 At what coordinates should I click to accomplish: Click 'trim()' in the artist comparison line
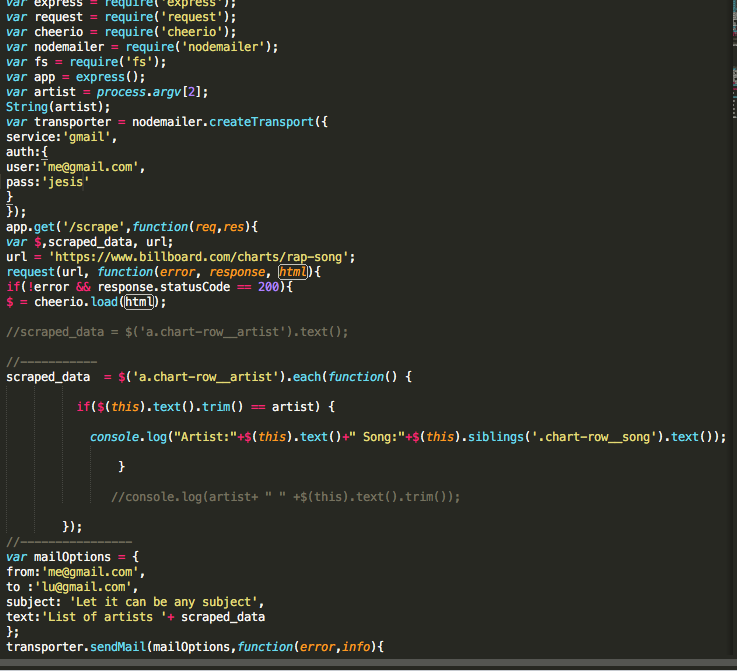click(223, 407)
